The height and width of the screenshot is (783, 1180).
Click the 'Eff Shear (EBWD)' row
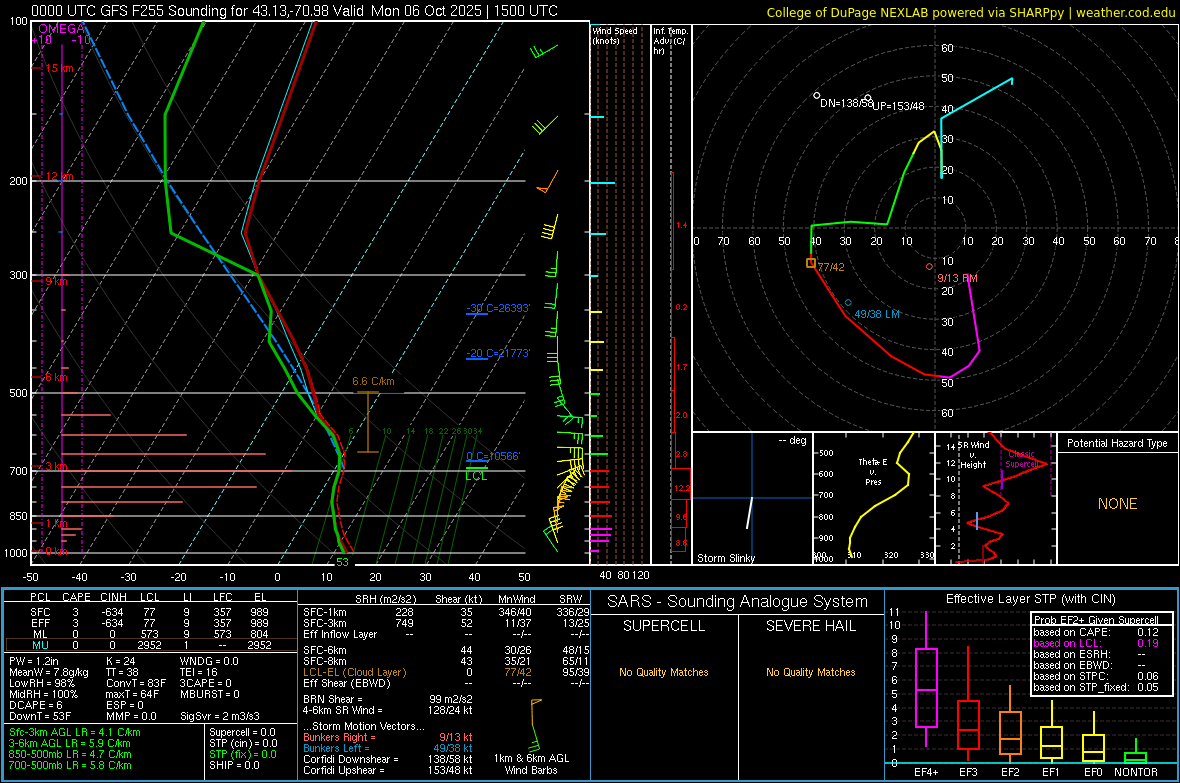(446, 684)
